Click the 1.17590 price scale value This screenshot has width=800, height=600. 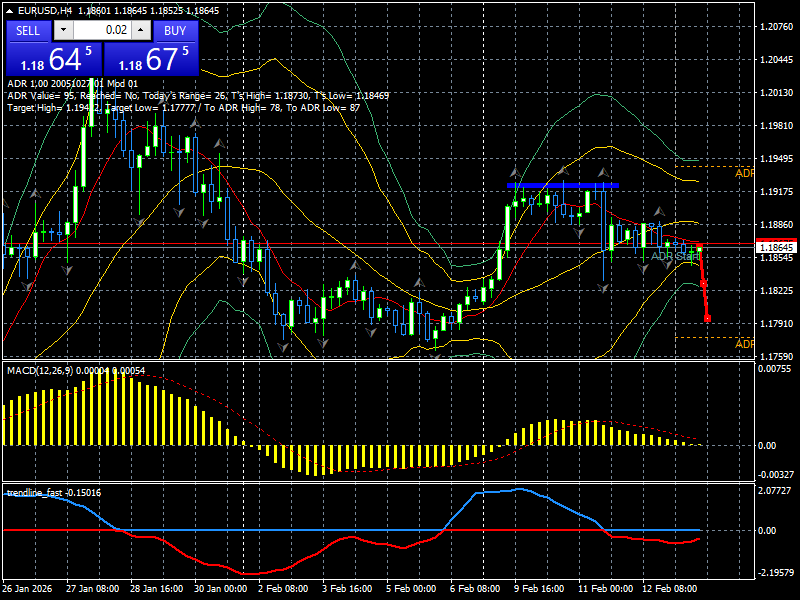[x=777, y=357]
